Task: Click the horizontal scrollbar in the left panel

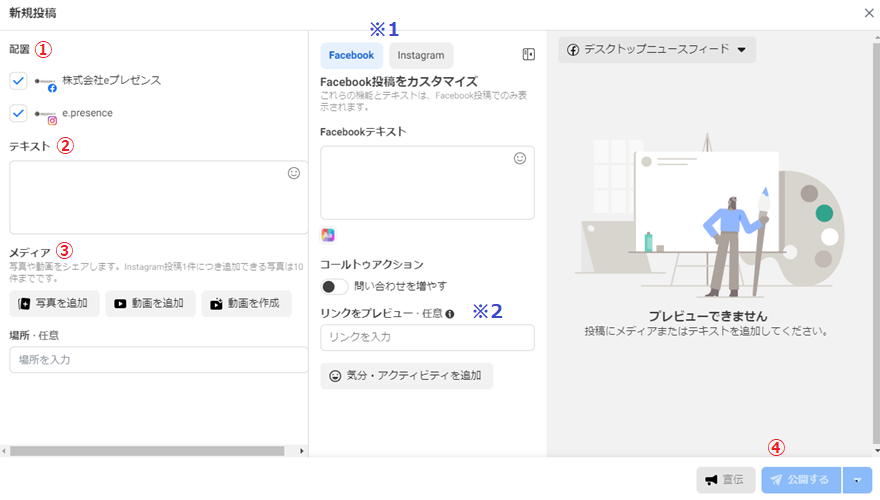Action: point(147,451)
